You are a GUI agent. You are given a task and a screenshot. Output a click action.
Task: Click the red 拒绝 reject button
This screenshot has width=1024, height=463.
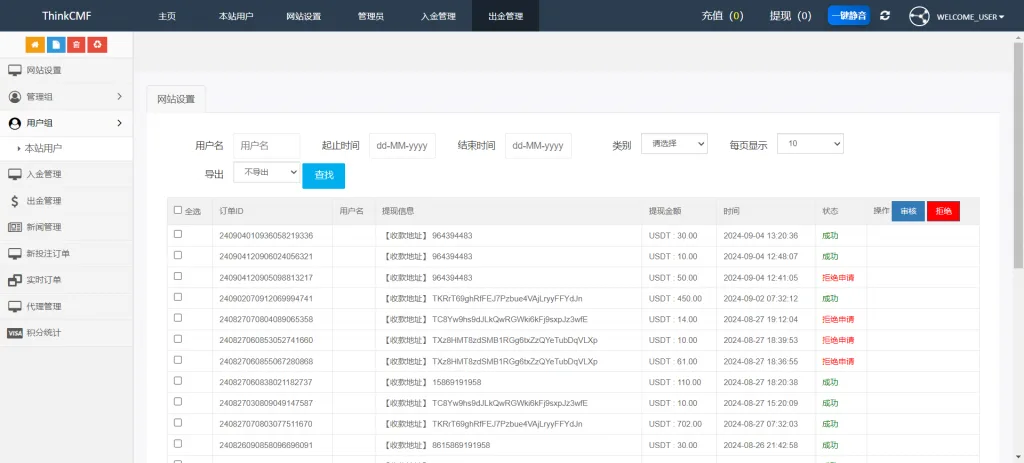click(x=943, y=211)
